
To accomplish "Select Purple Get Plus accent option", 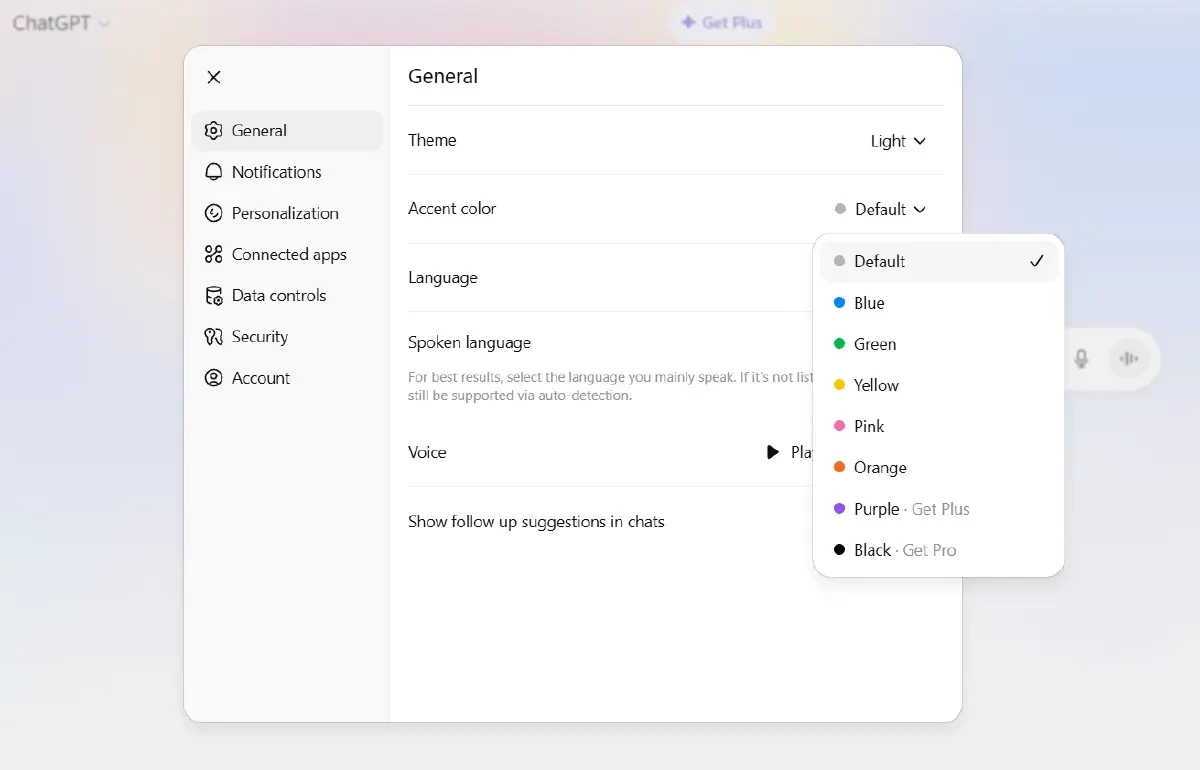I will (x=938, y=509).
